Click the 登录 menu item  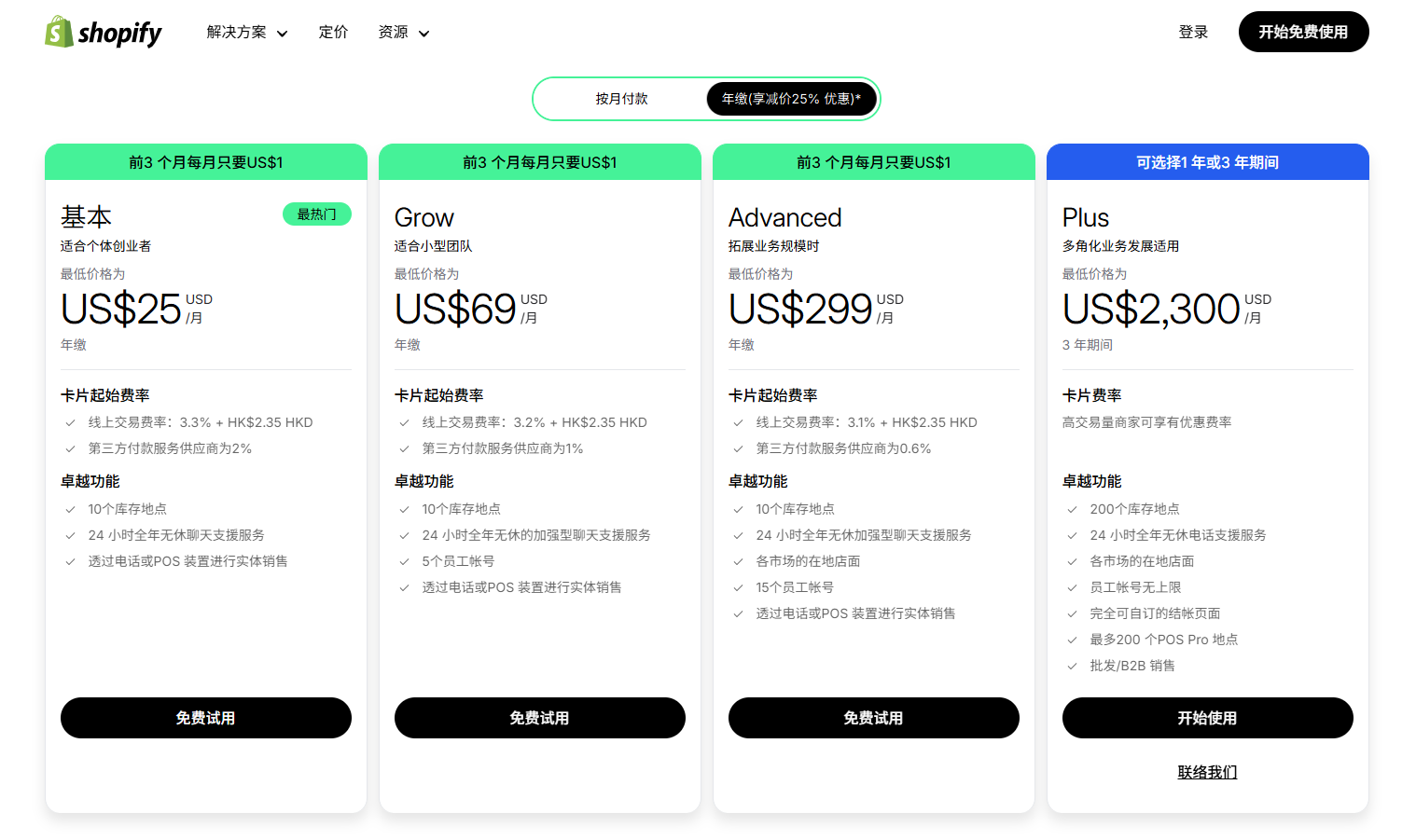click(x=1193, y=31)
